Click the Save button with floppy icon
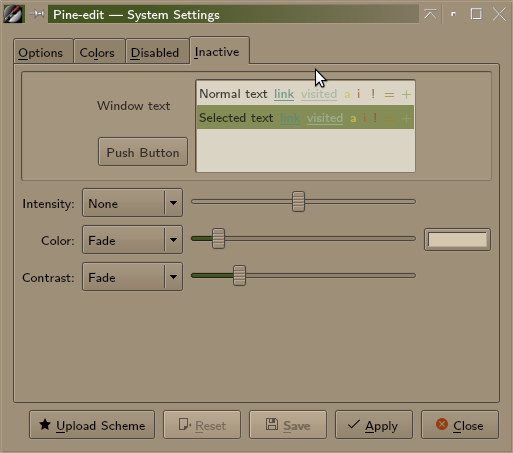 point(288,425)
